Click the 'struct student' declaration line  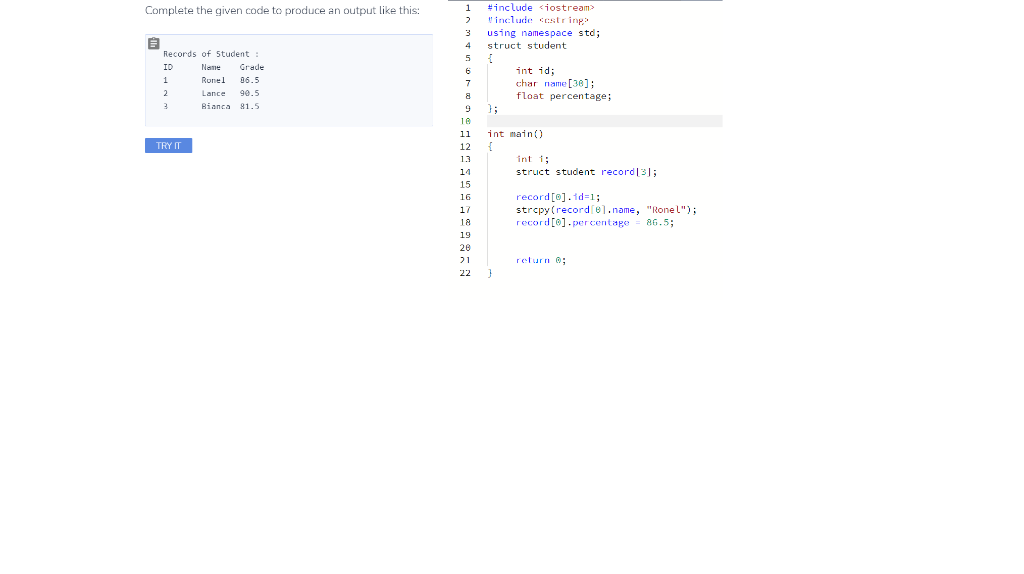[x=527, y=46]
